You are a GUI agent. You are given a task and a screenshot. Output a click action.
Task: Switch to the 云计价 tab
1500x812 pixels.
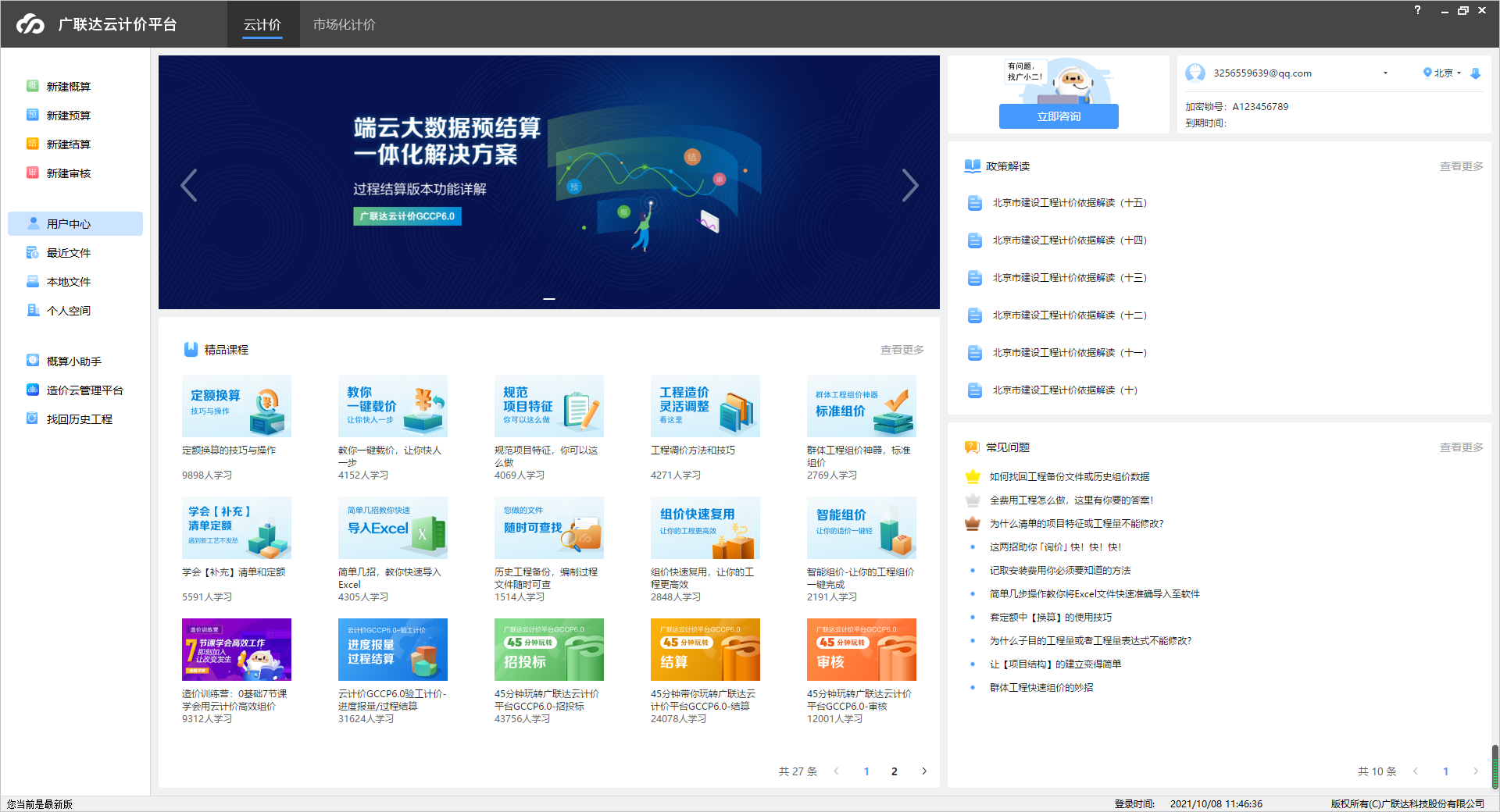[x=262, y=24]
